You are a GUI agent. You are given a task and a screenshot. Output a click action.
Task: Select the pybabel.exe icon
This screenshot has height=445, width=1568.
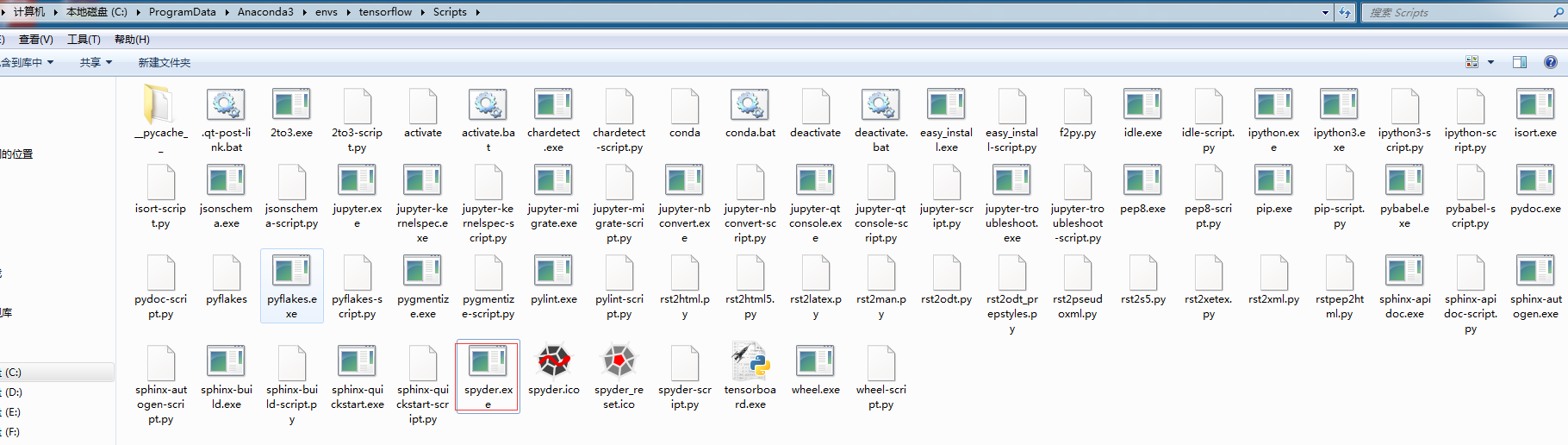(x=1404, y=181)
